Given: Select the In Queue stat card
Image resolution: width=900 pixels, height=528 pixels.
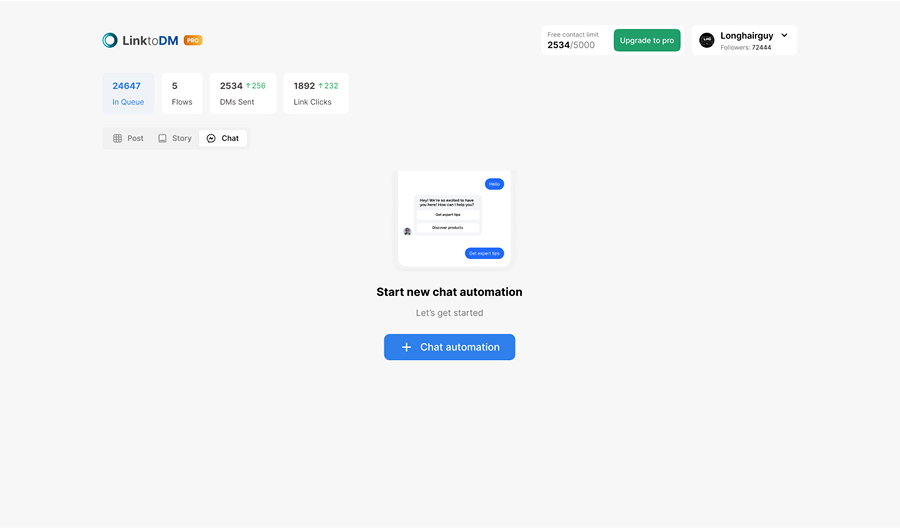Looking at the screenshot, I should (128, 93).
